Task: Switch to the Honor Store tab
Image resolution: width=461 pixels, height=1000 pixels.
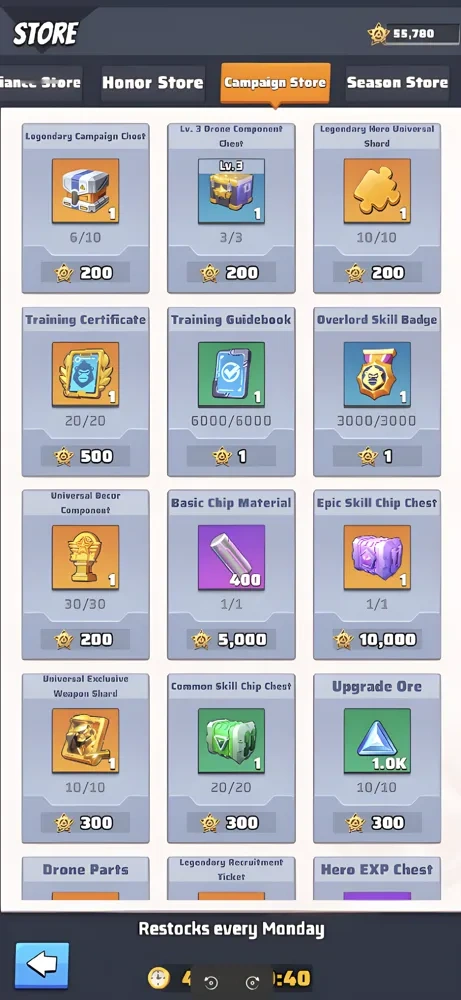Action: (153, 83)
